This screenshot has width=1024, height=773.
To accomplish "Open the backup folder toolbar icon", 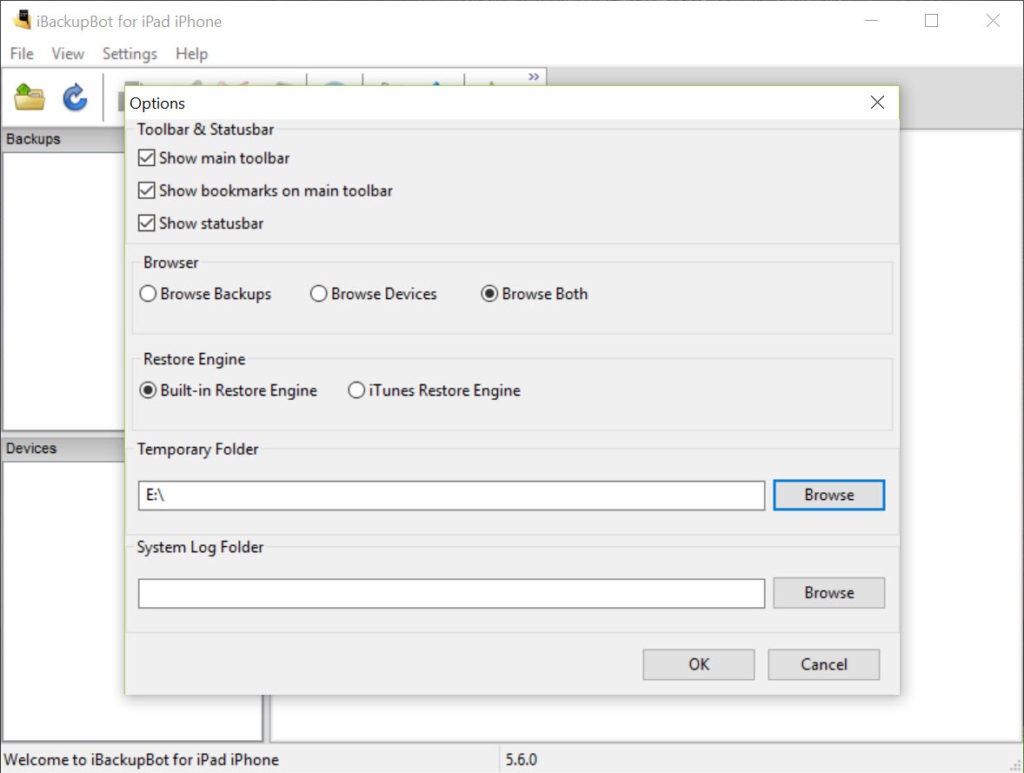I will (x=29, y=97).
